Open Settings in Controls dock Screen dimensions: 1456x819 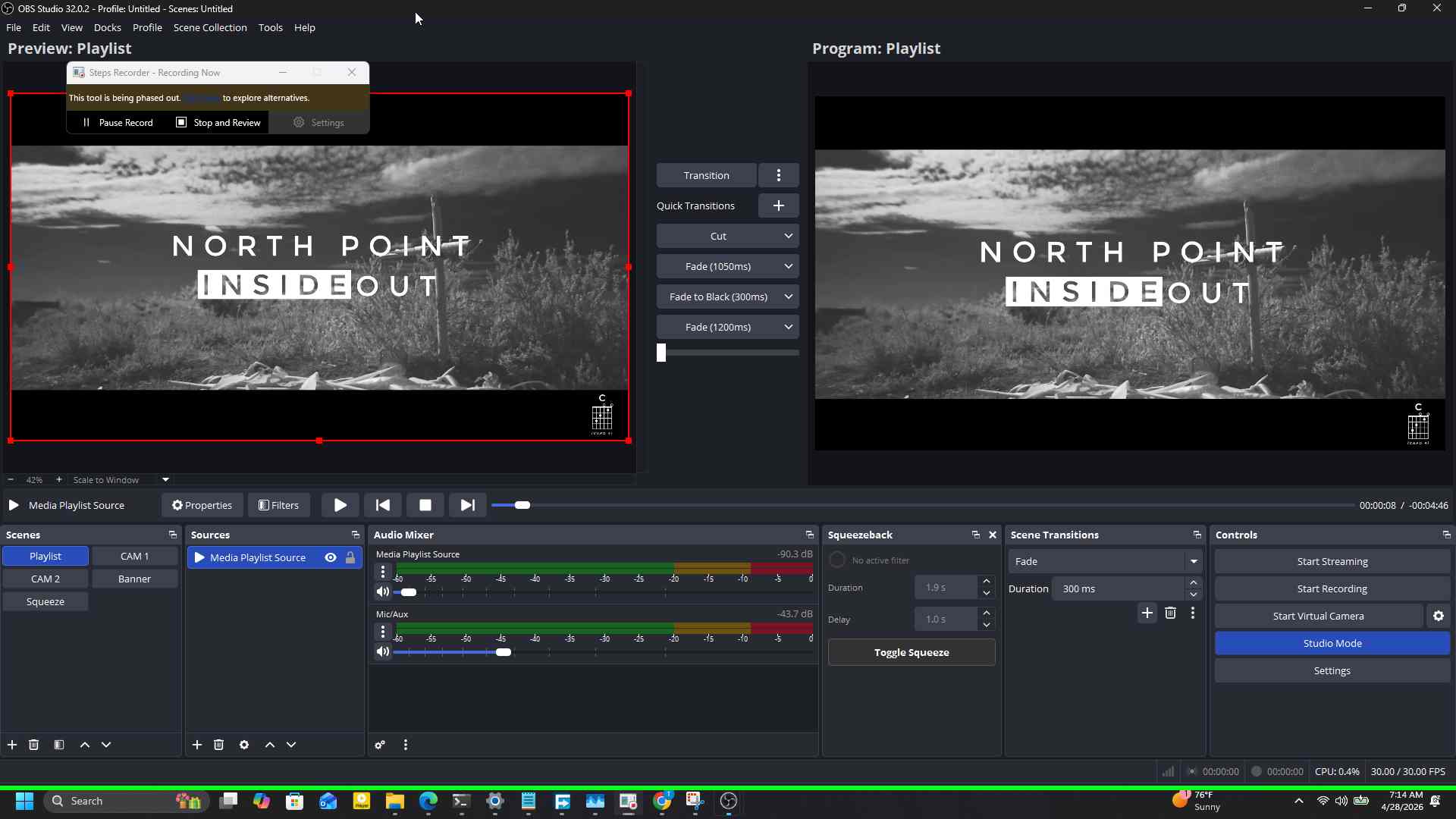coord(1332,670)
